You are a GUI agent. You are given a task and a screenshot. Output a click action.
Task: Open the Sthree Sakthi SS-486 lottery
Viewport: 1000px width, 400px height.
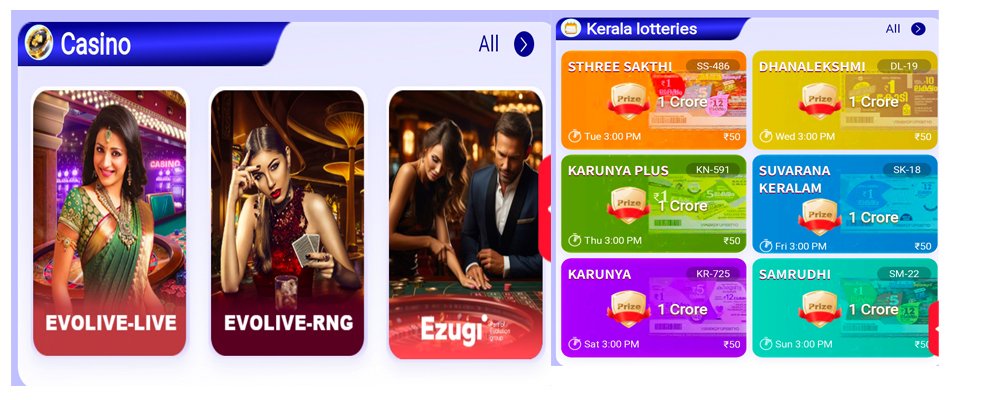(x=654, y=100)
